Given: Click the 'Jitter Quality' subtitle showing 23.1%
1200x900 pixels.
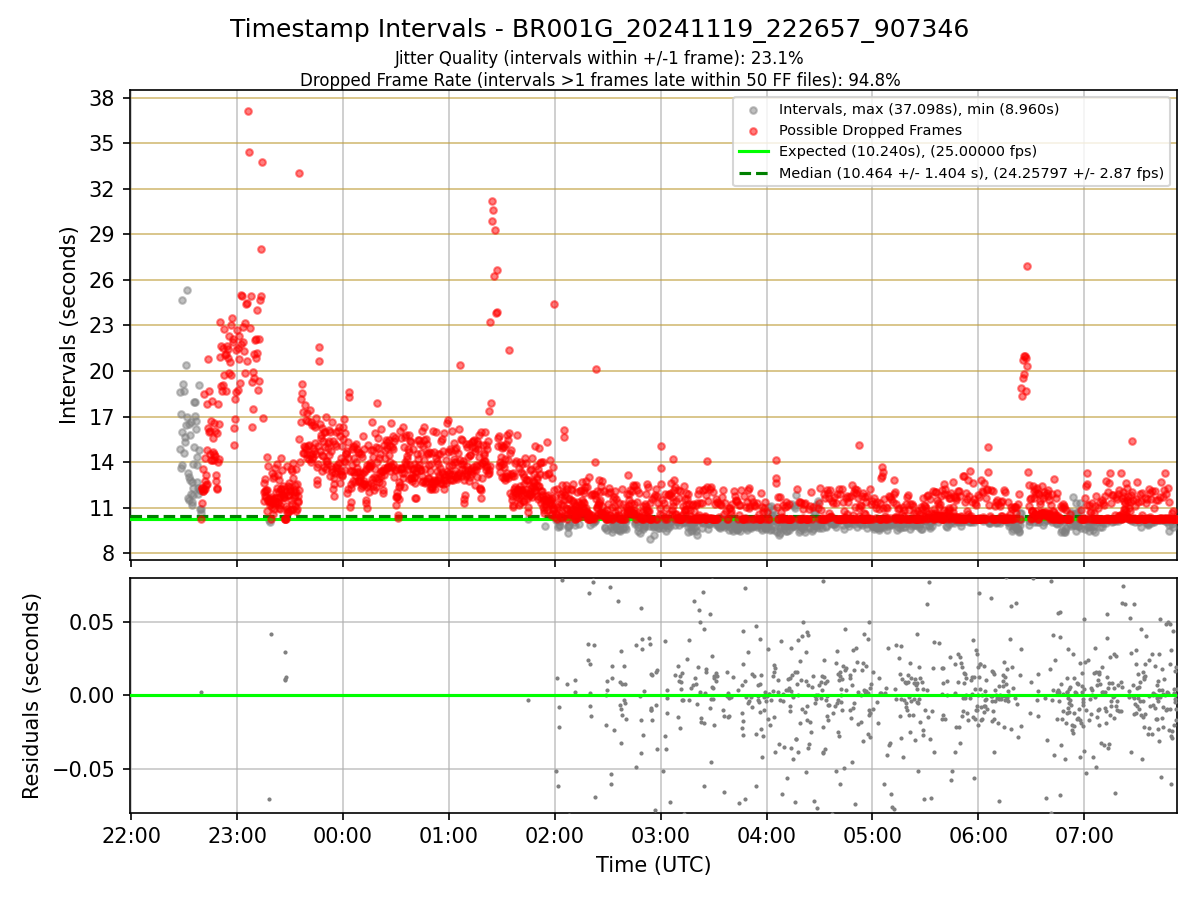Looking at the screenshot, I should 599,58.
